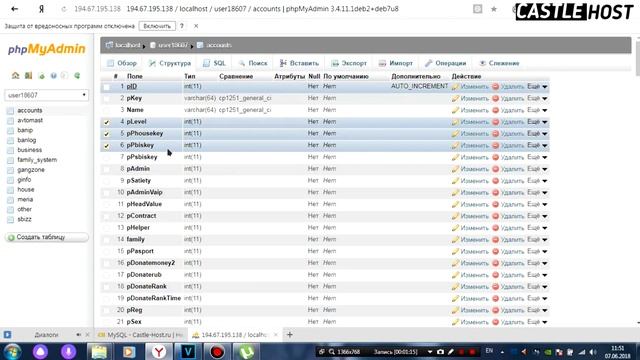Click localhost breadcrumb link
Viewport: 640px width, 360px height.
tap(127, 45)
